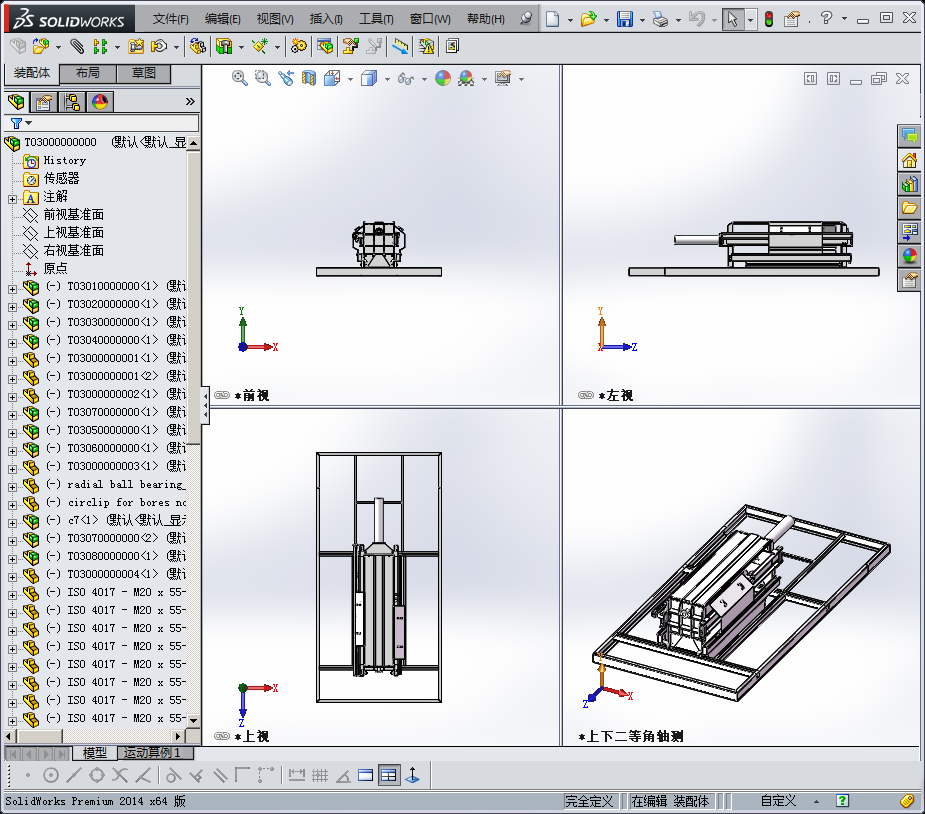Click the Rebuild traffic light icon
Image resolution: width=925 pixels, height=814 pixels.
point(769,19)
